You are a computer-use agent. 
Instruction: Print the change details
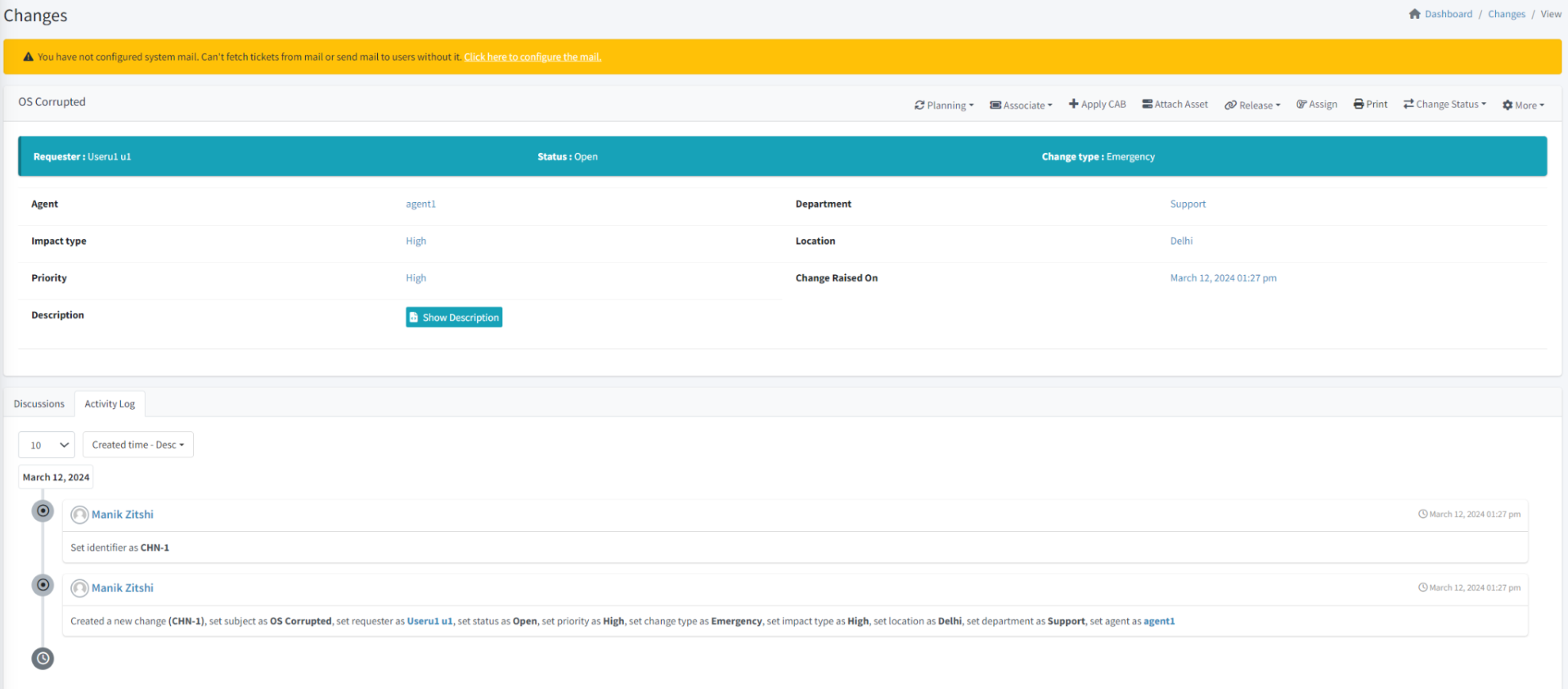1370,104
